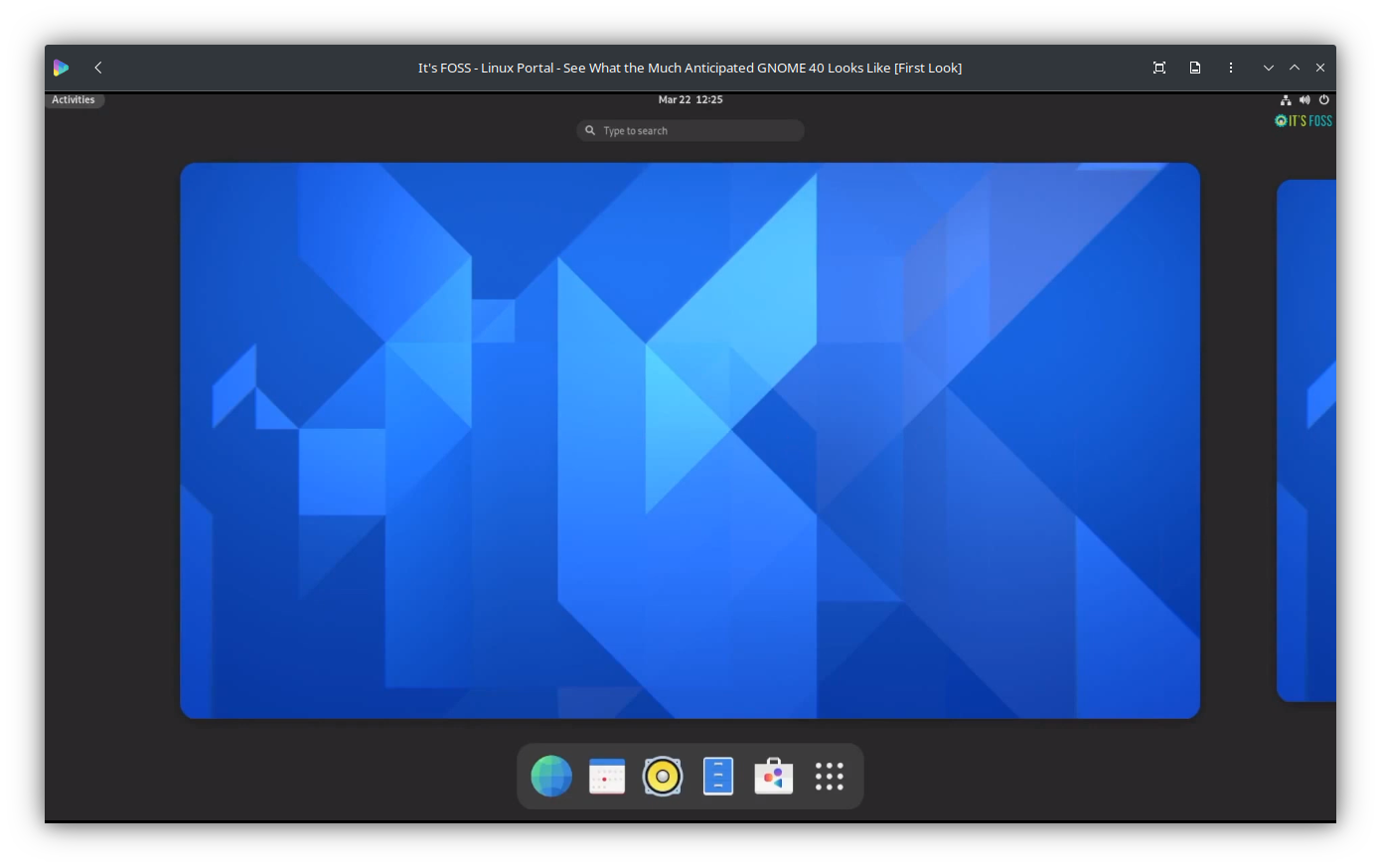Click the power icon in the top bar
The image size is (1381, 868).
(1324, 99)
